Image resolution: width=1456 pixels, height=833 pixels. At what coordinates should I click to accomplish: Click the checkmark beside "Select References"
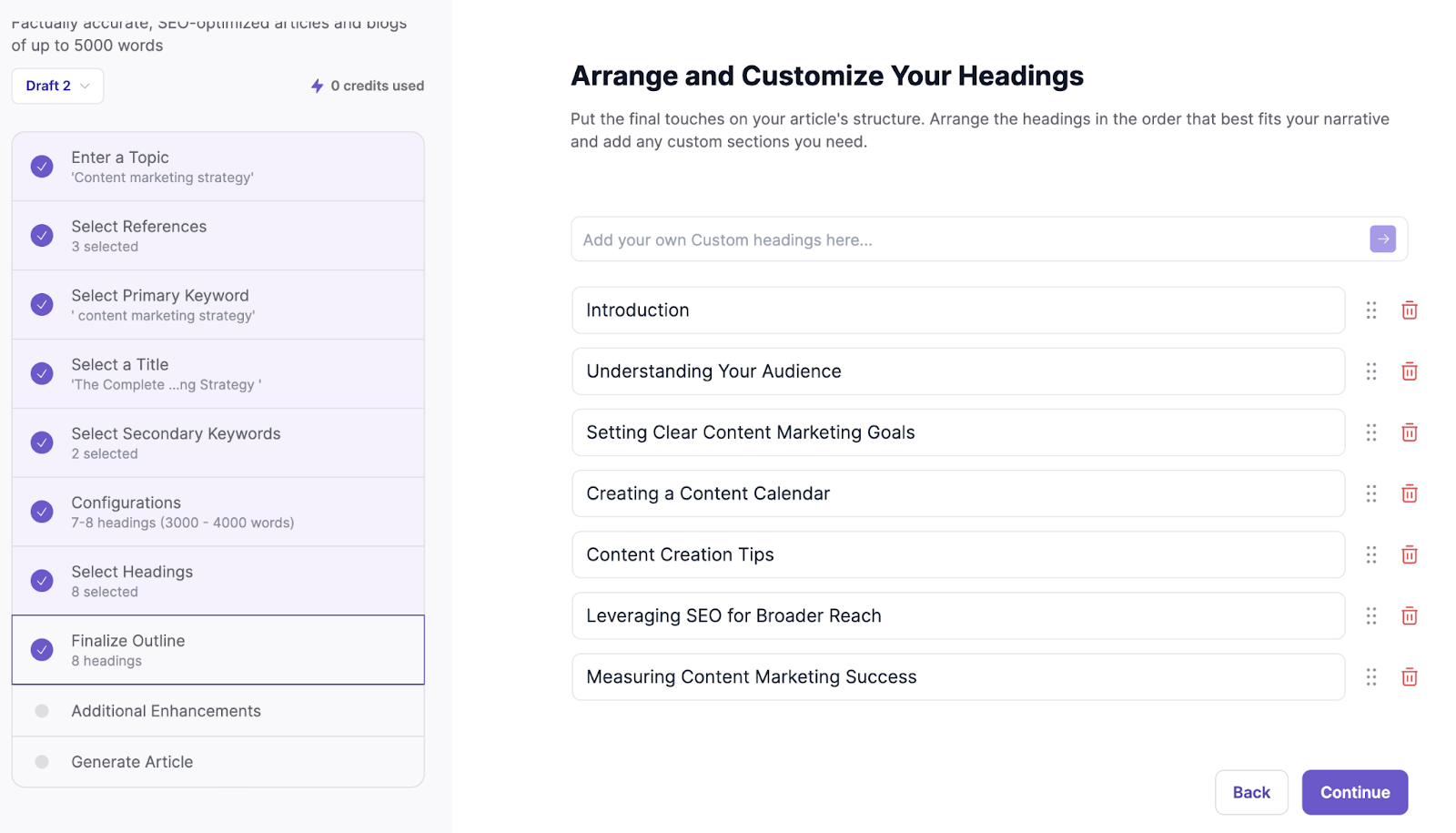coord(41,235)
